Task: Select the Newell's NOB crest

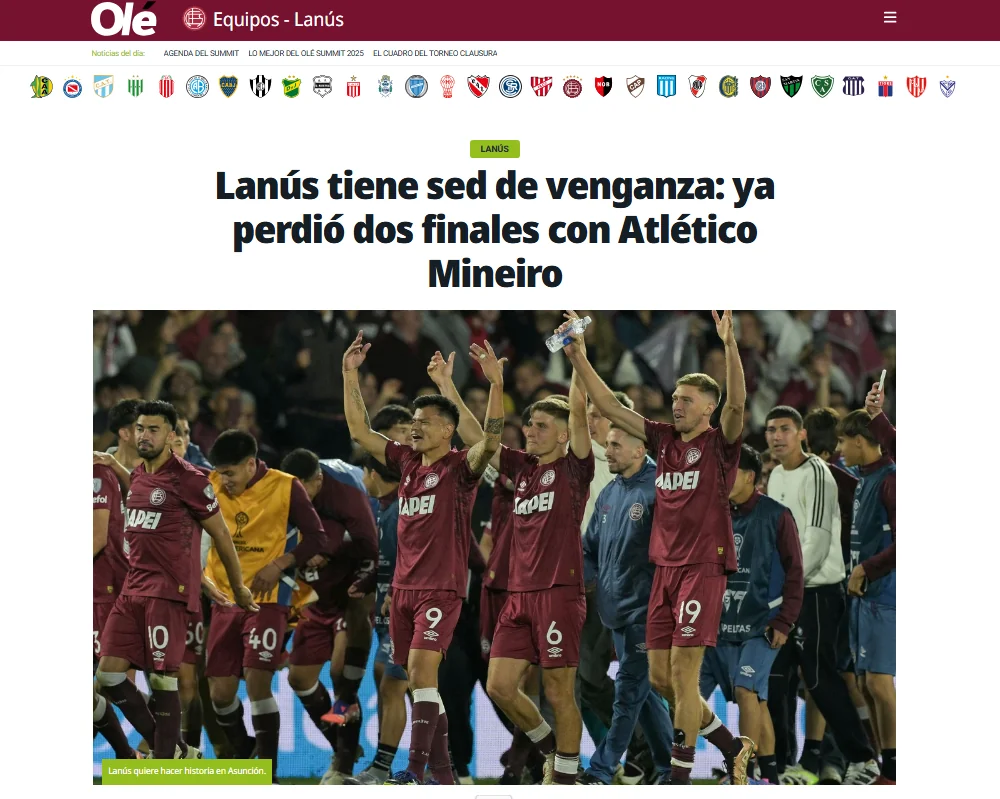Action: [603, 86]
